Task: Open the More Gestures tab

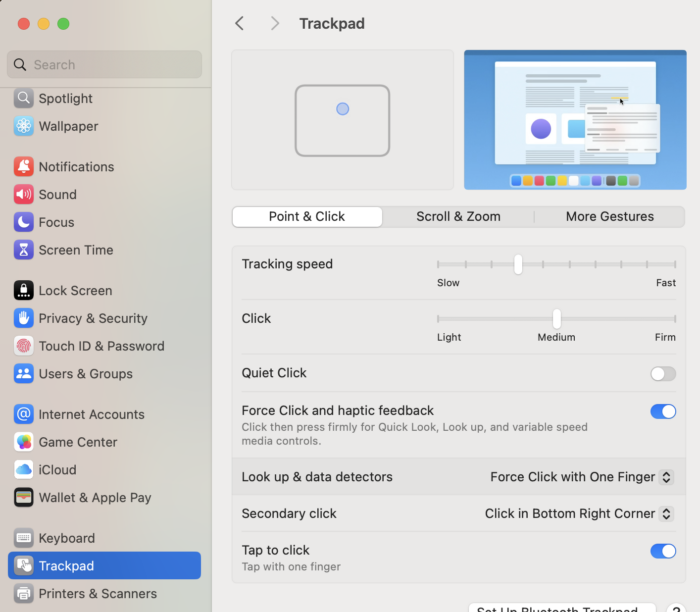Action: (609, 217)
